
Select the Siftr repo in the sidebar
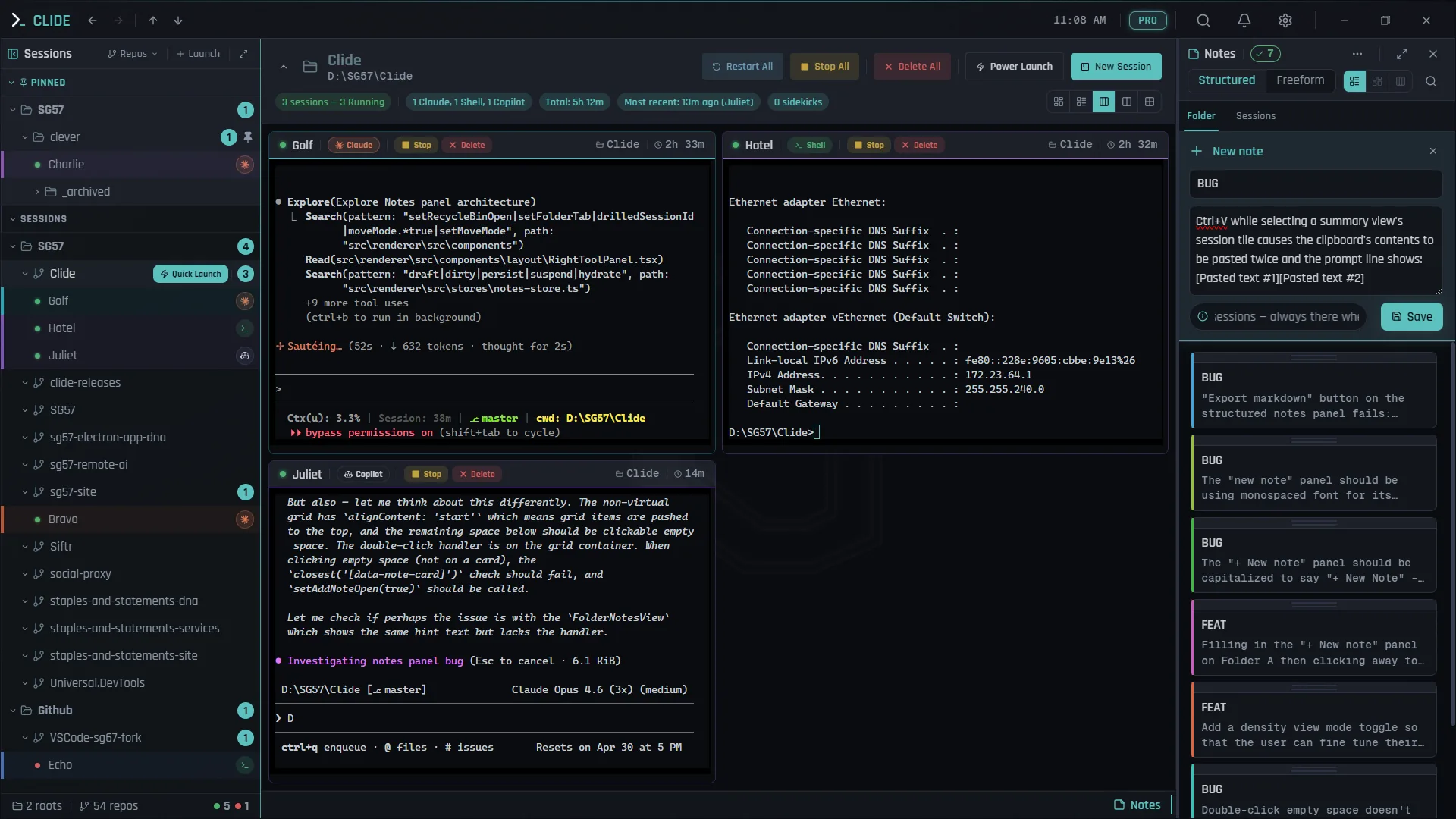click(130, 547)
